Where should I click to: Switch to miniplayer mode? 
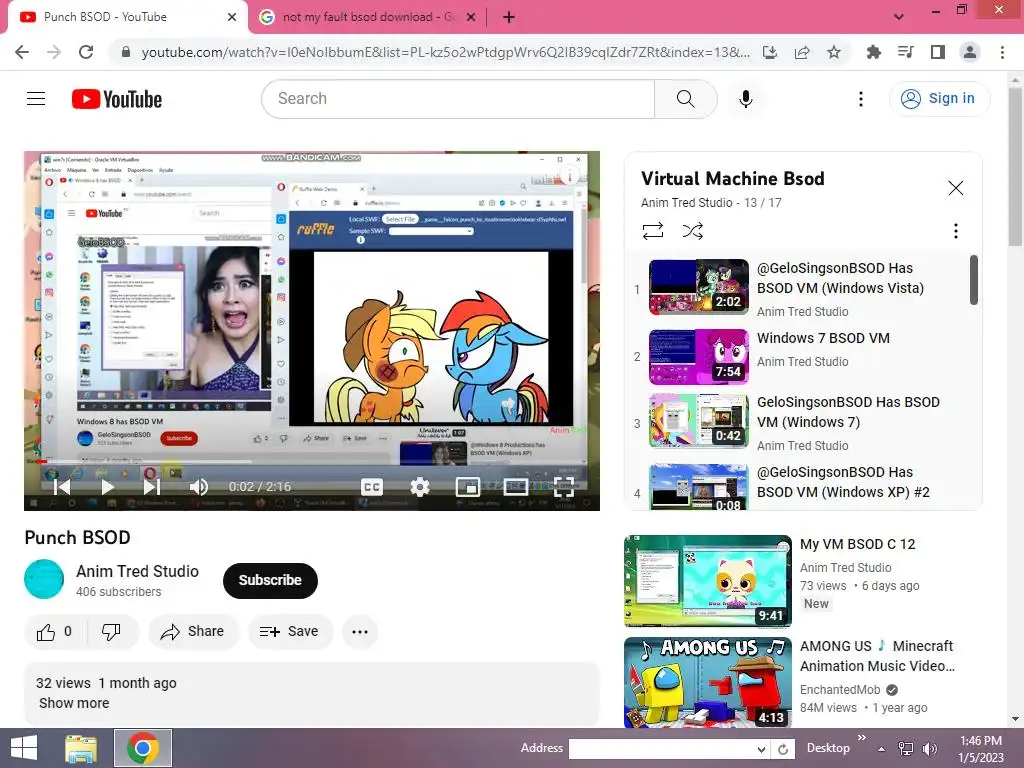pyautogui.click(x=468, y=487)
